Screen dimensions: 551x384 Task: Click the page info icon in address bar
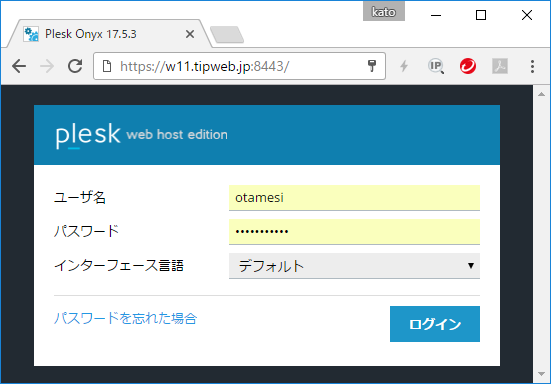click(107, 66)
